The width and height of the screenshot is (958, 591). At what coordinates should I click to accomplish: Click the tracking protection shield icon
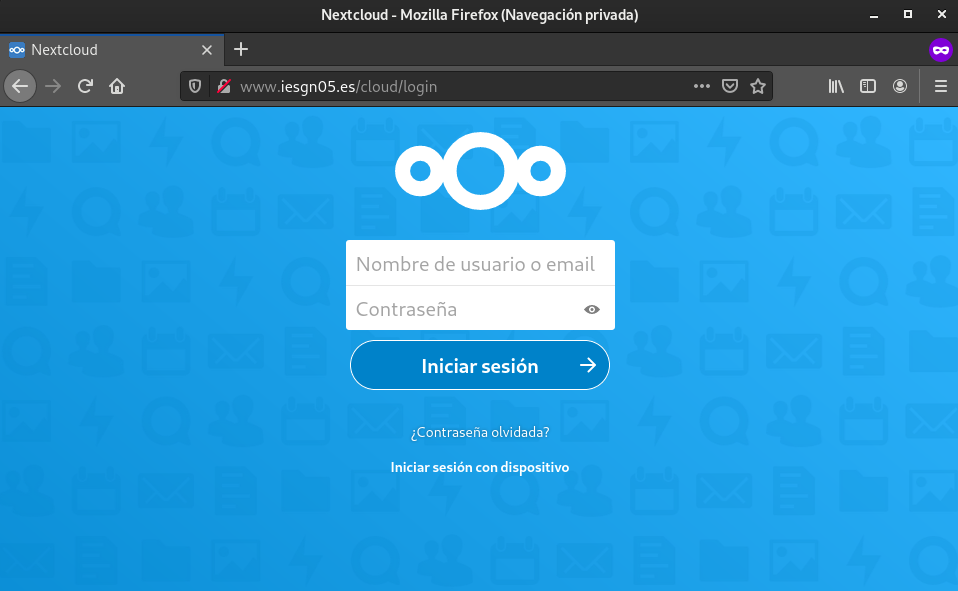coord(196,86)
